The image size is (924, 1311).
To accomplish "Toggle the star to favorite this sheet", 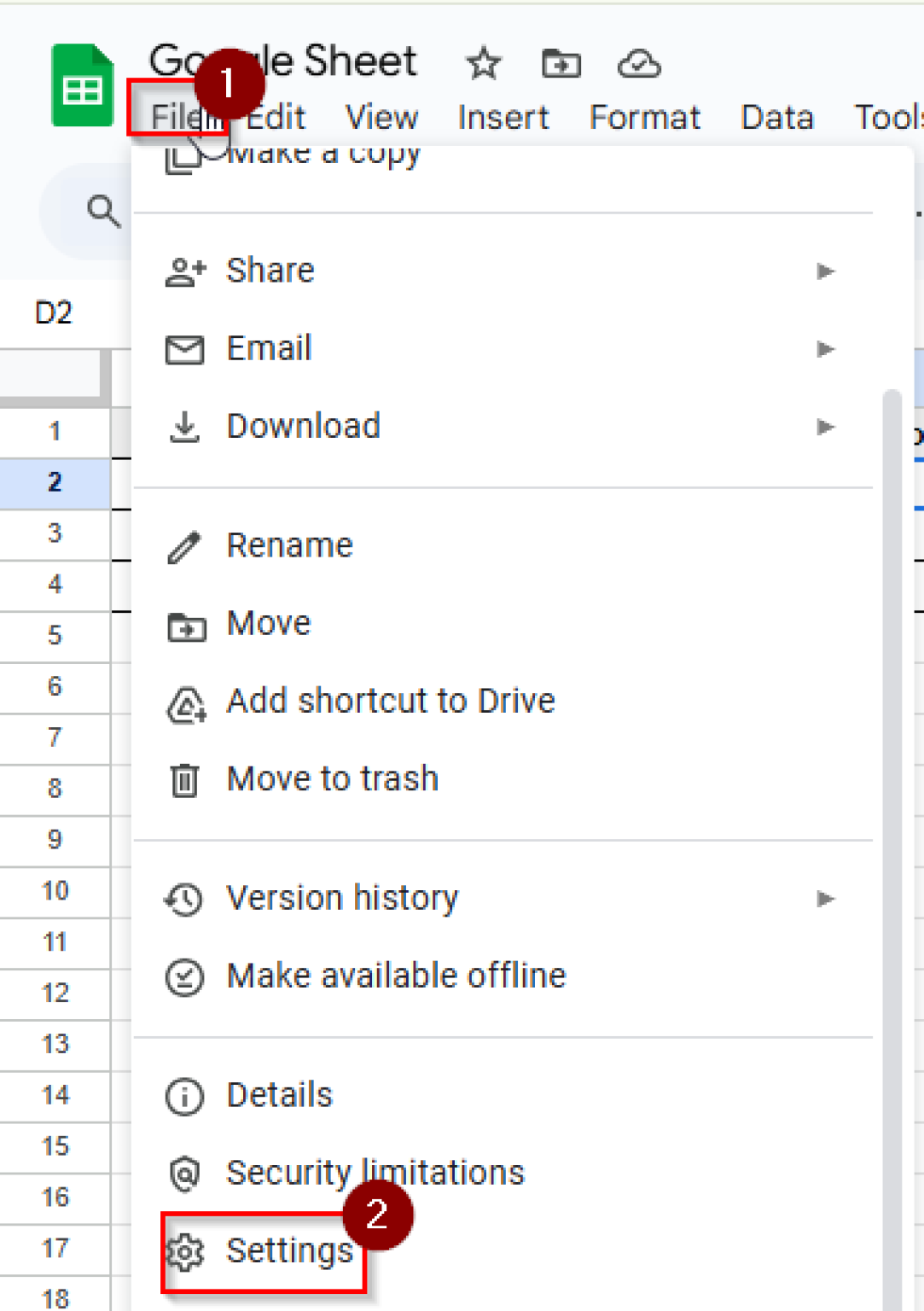I will (483, 64).
